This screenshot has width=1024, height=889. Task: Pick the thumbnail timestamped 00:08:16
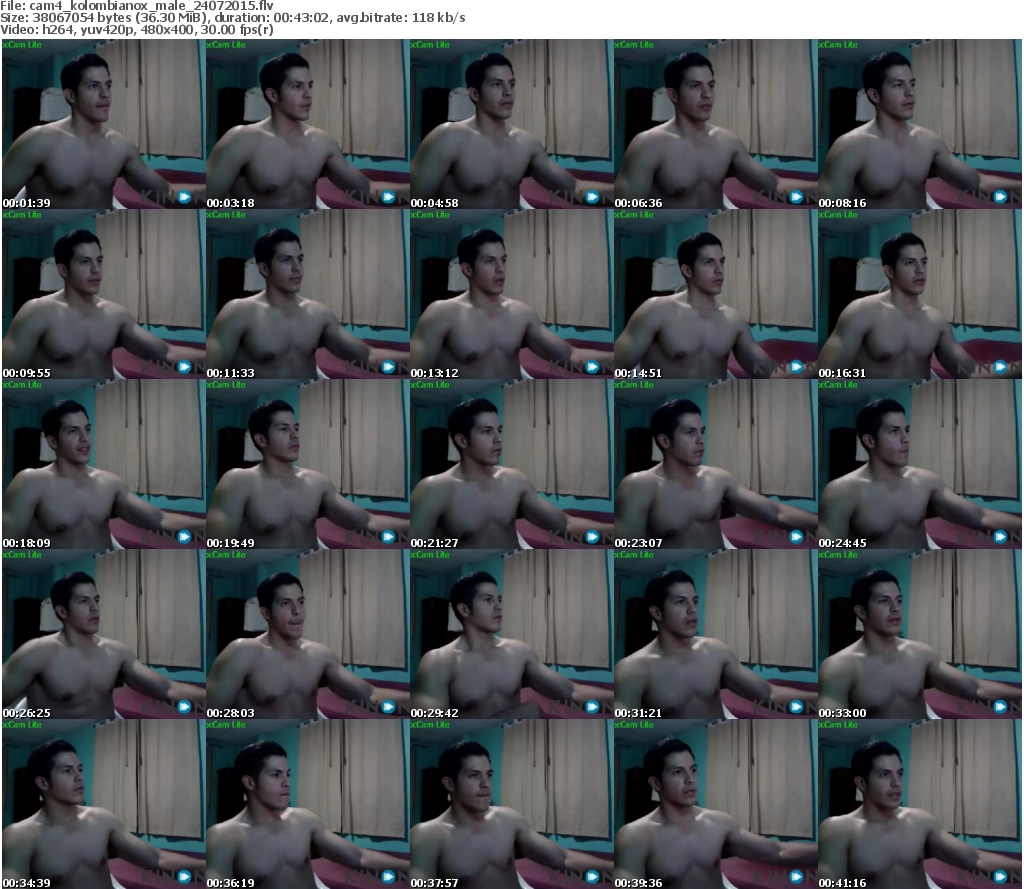[920, 124]
